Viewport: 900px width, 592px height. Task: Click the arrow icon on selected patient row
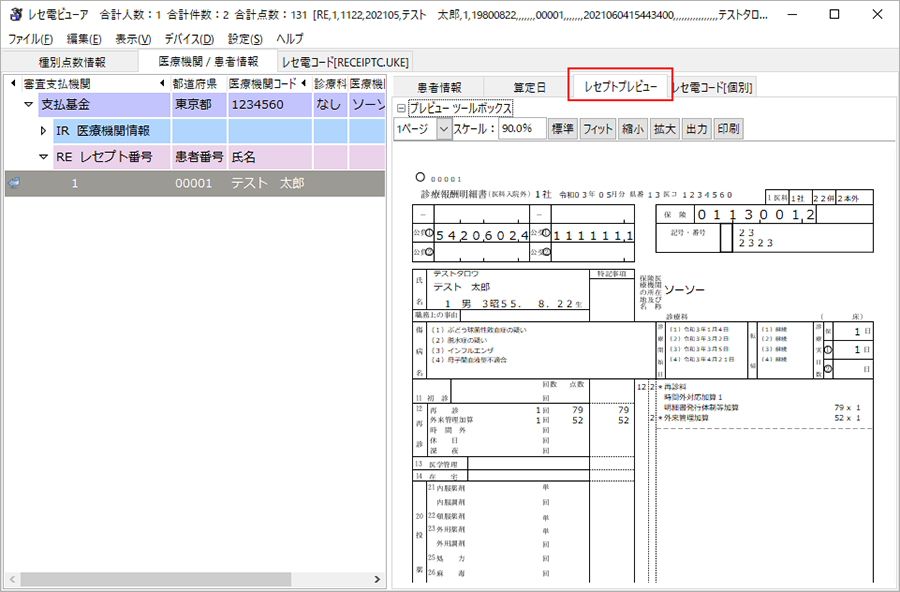pyautogui.click(x=15, y=183)
